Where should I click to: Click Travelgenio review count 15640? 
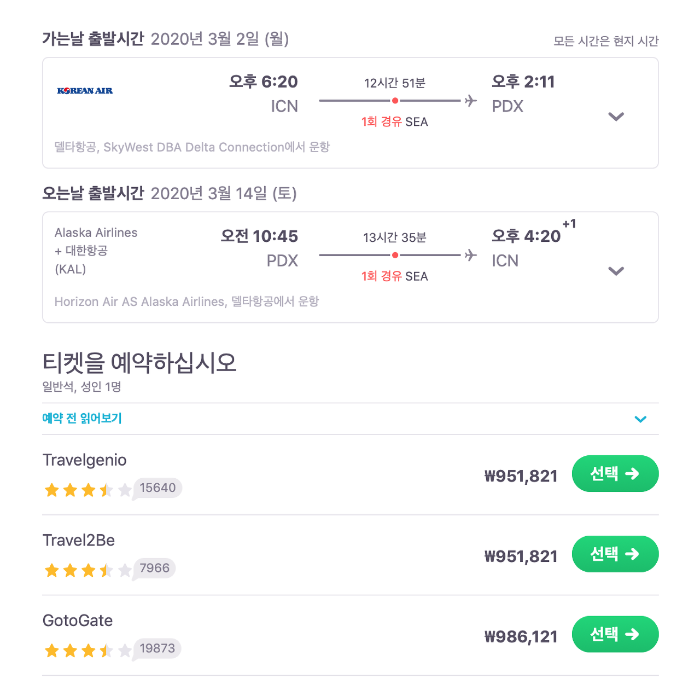(x=158, y=488)
